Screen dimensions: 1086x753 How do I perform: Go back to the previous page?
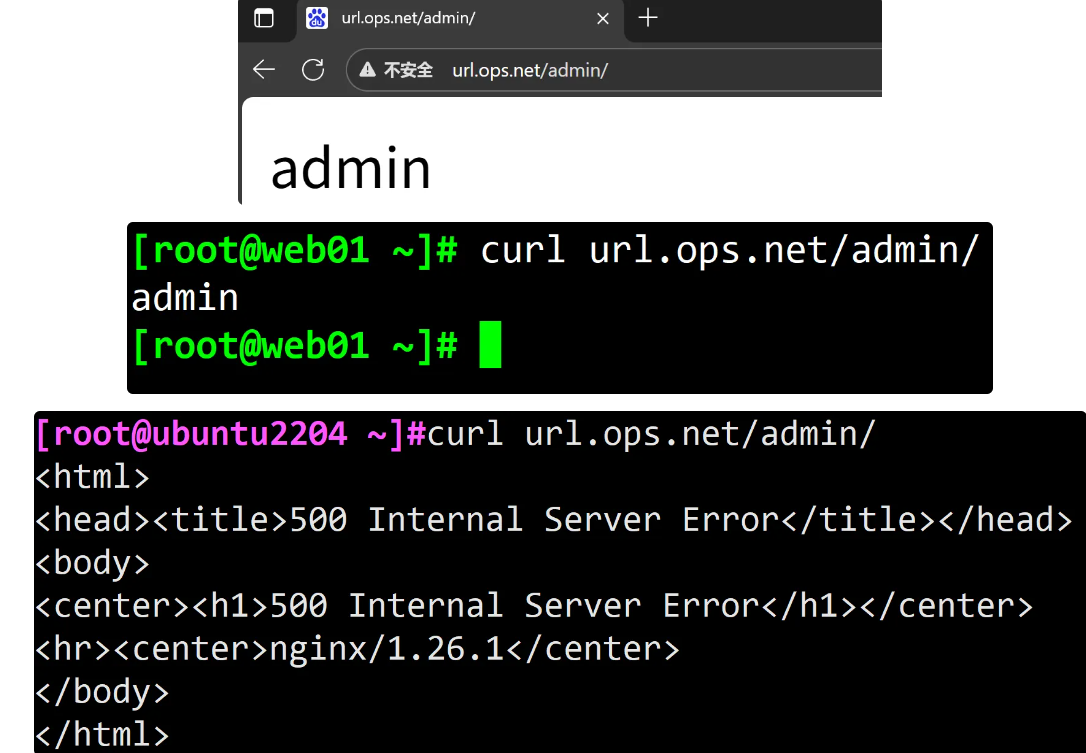pos(264,69)
